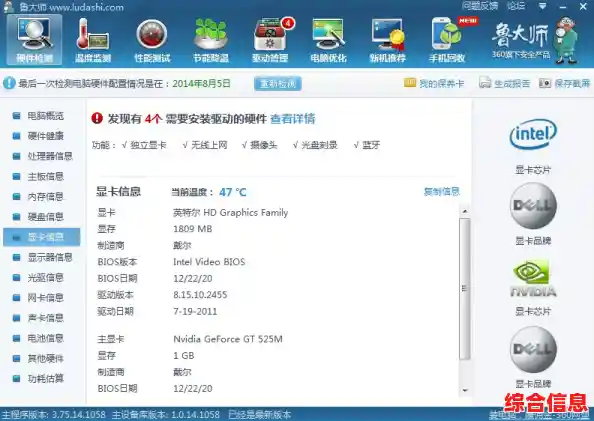Image resolution: width=594 pixels, height=421 pixels.
Task: Click the driver version 8.15.10.2455
Action: click(x=200, y=295)
